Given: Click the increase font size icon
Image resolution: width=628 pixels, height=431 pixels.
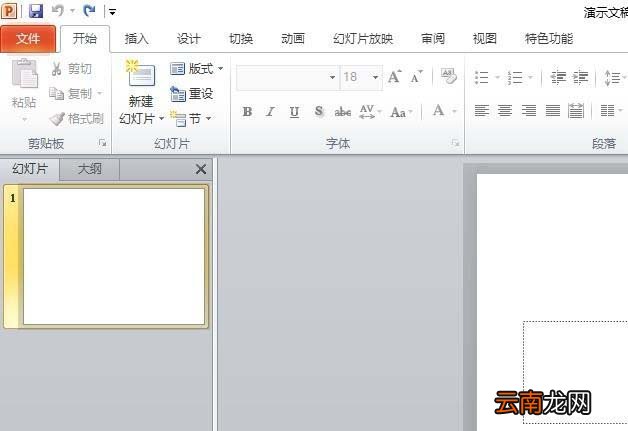Looking at the screenshot, I should tap(395, 77).
